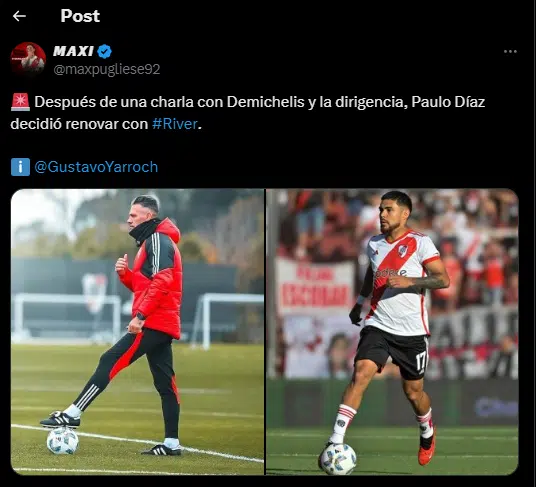Click the River Plate crest on player's jersey

[x=403, y=251]
